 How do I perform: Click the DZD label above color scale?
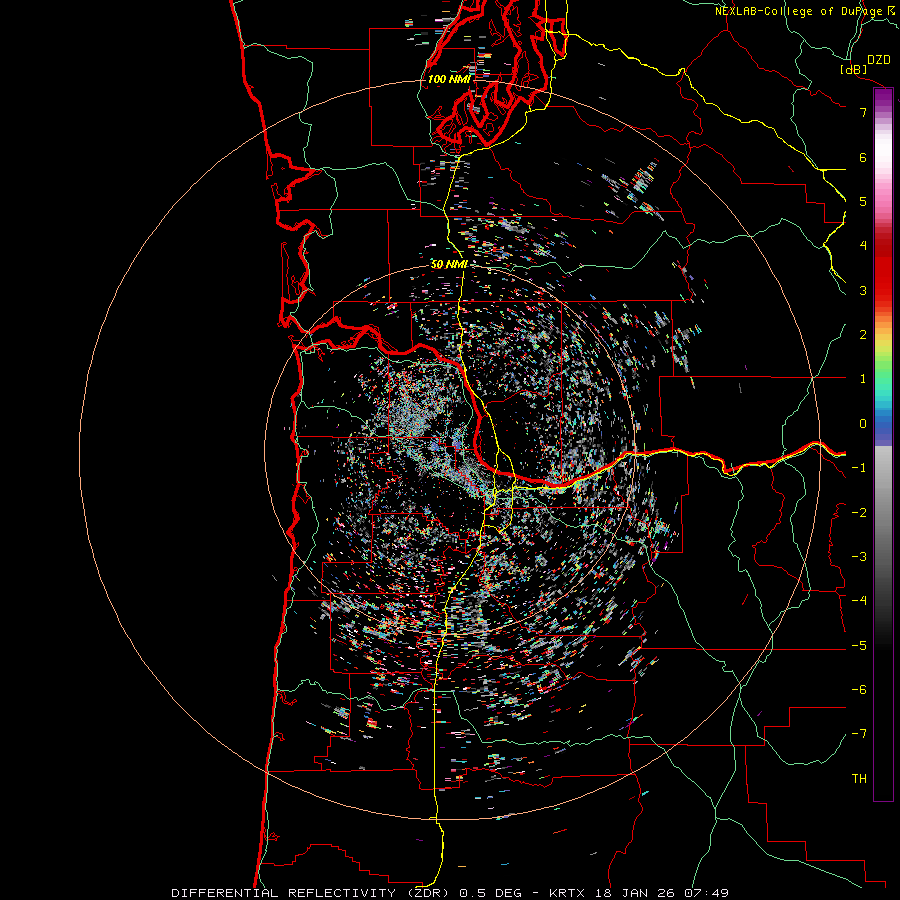point(879,60)
